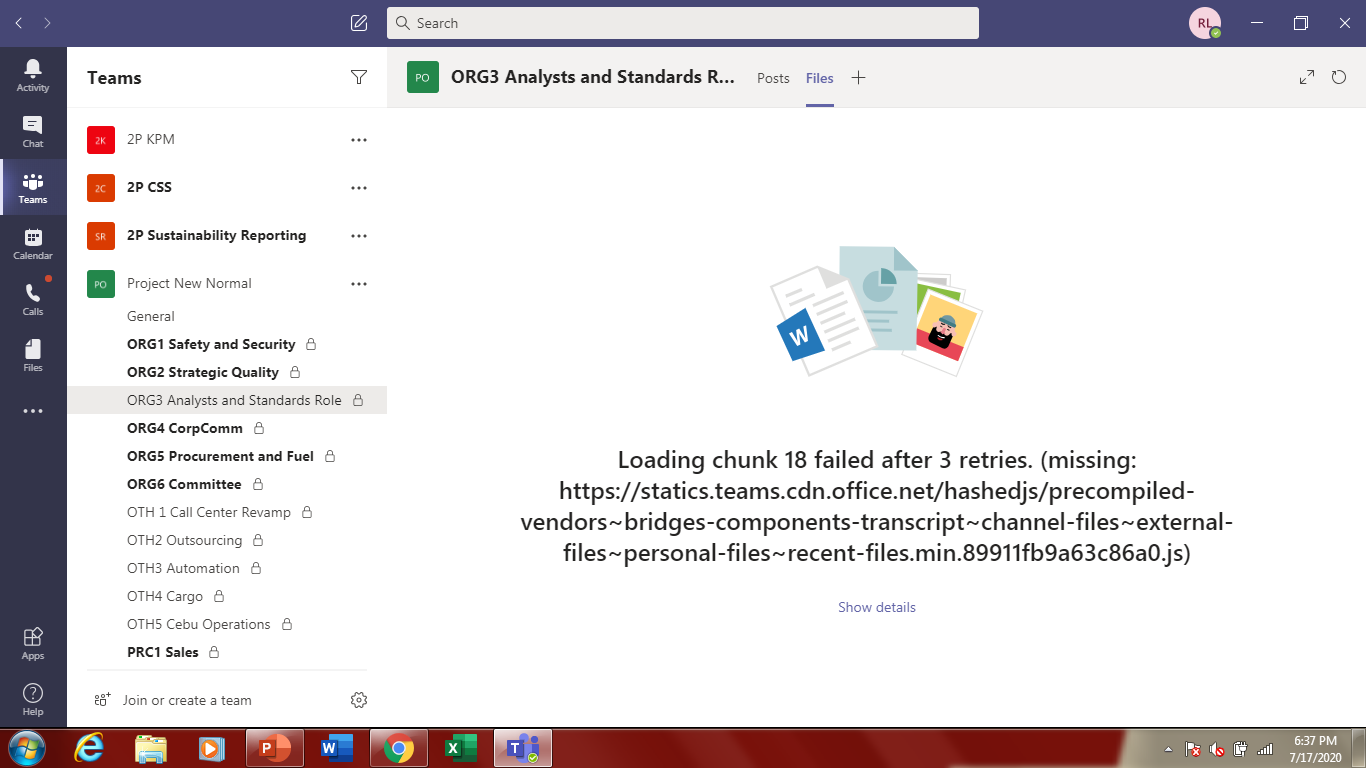The height and width of the screenshot is (768, 1366).
Task: Open Google Chrome from the taskbar
Action: point(399,748)
